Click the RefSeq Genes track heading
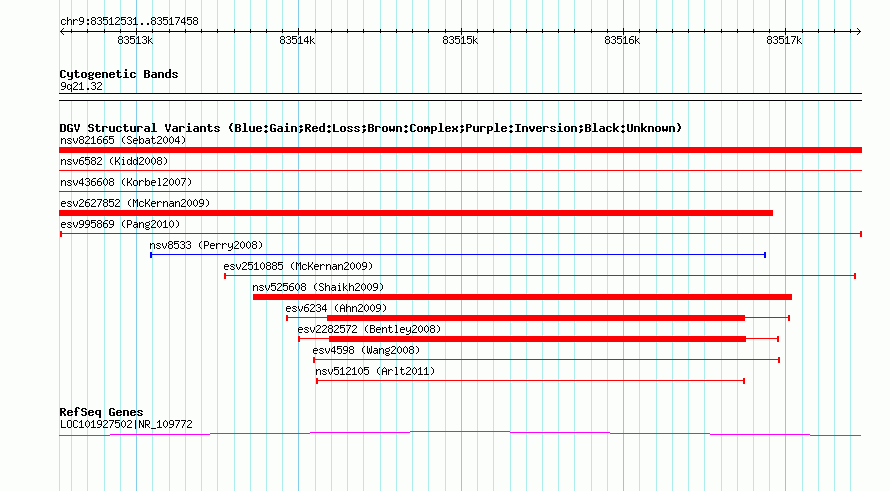The image size is (890, 491). pyautogui.click(x=101, y=412)
